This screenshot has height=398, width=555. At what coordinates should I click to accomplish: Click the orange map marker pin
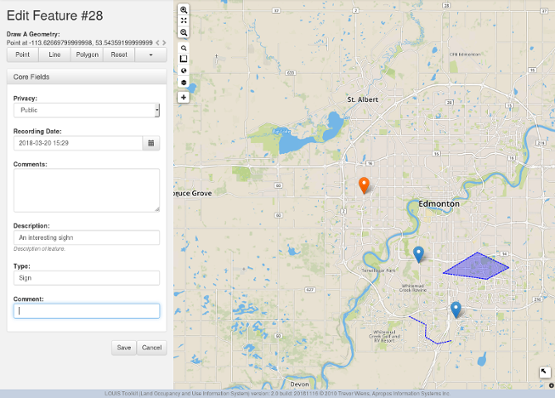tap(364, 185)
